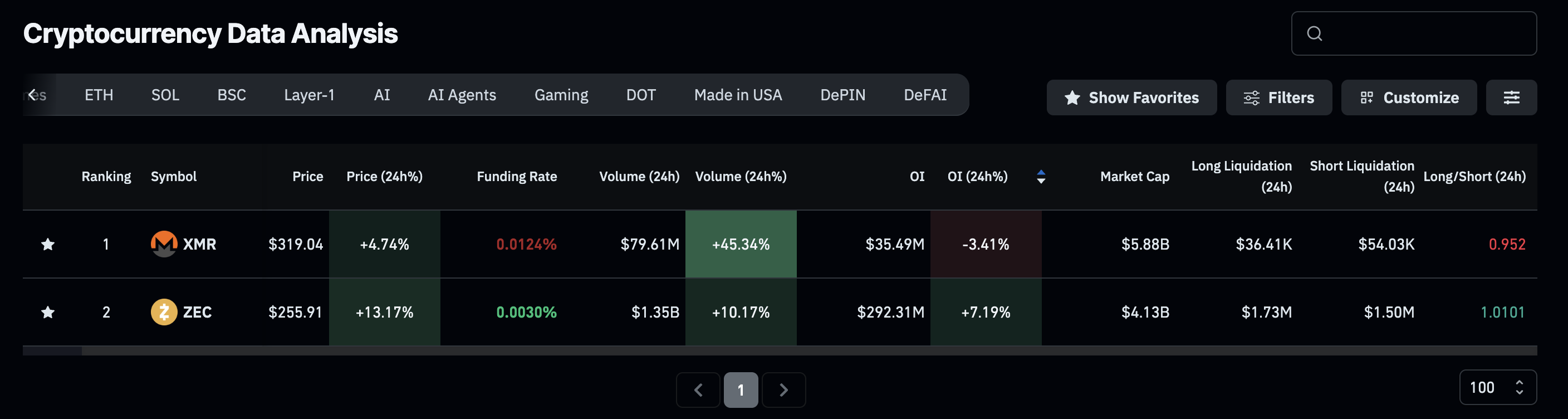Click the XMR Monero coin logo
This screenshot has height=419, width=1568.
[164, 244]
